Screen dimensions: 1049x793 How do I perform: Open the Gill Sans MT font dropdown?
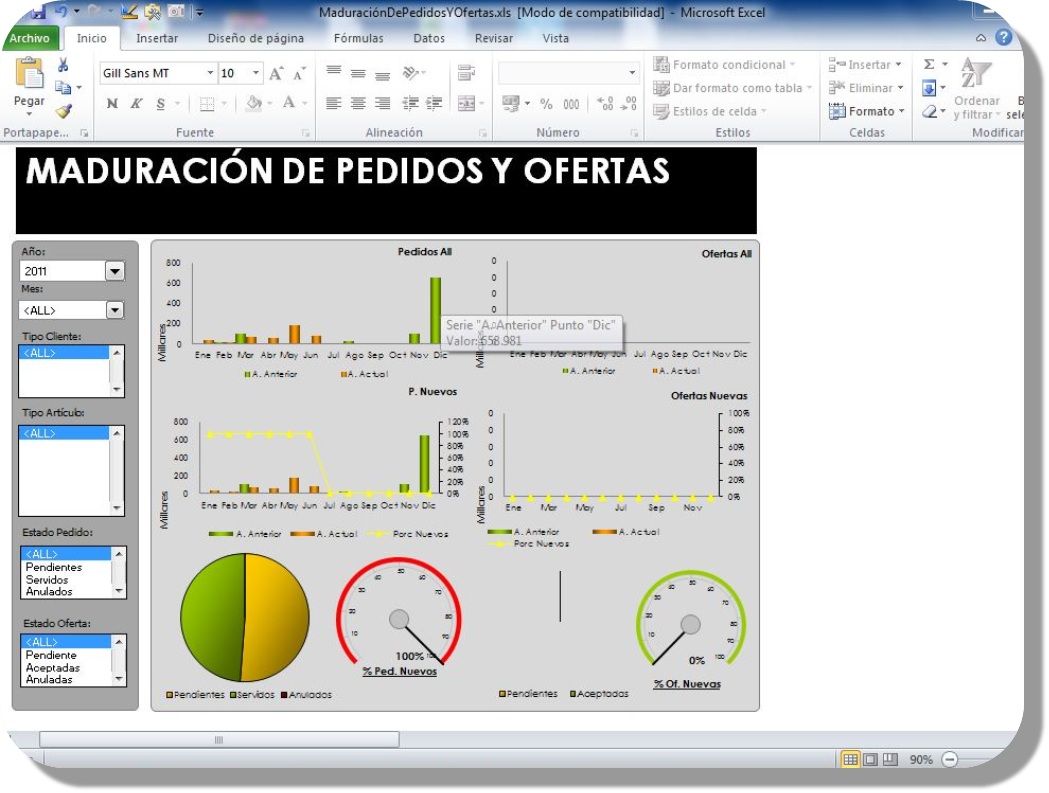[x=210, y=74]
